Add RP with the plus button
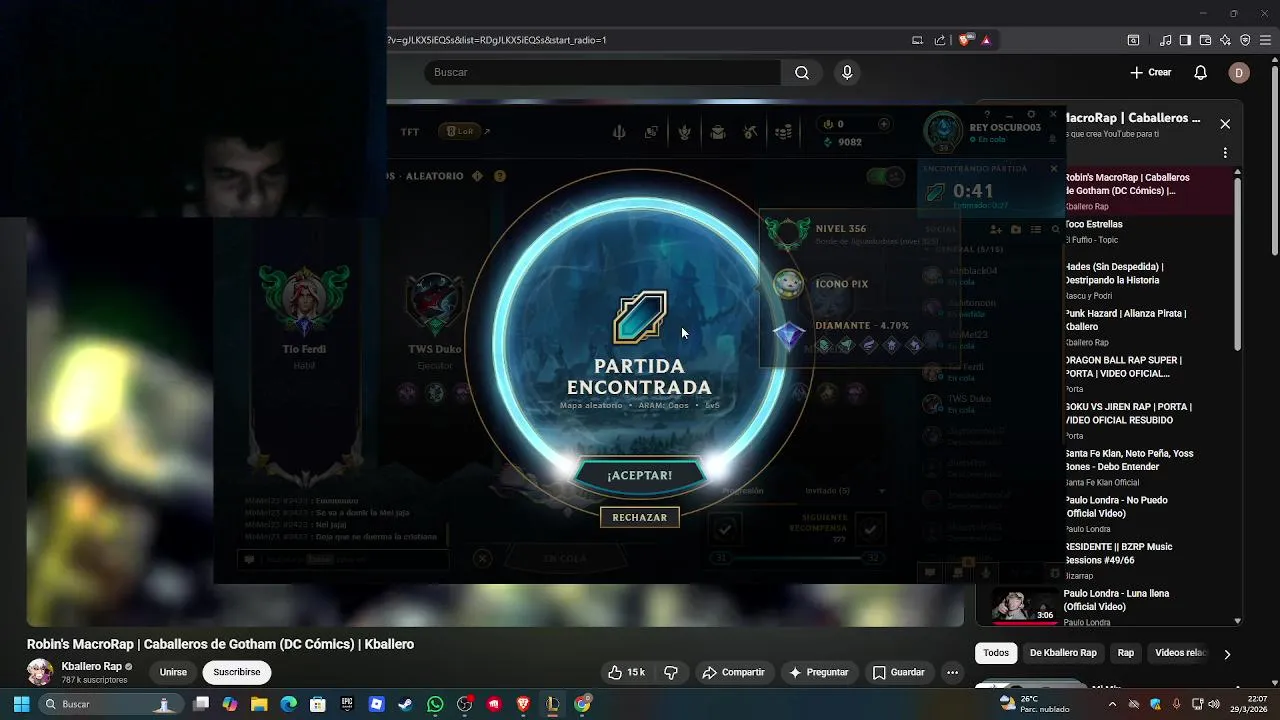The height and width of the screenshot is (720, 1280). 883,124
